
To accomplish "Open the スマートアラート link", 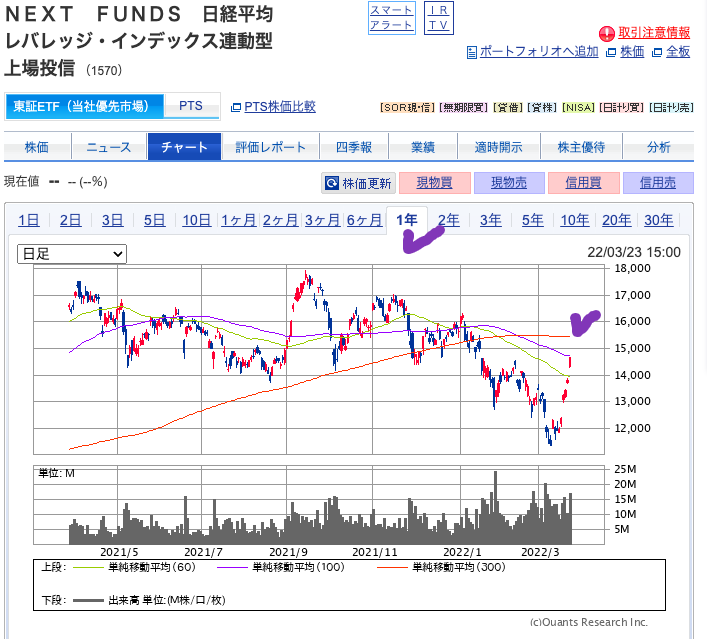I will pos(391,18).
